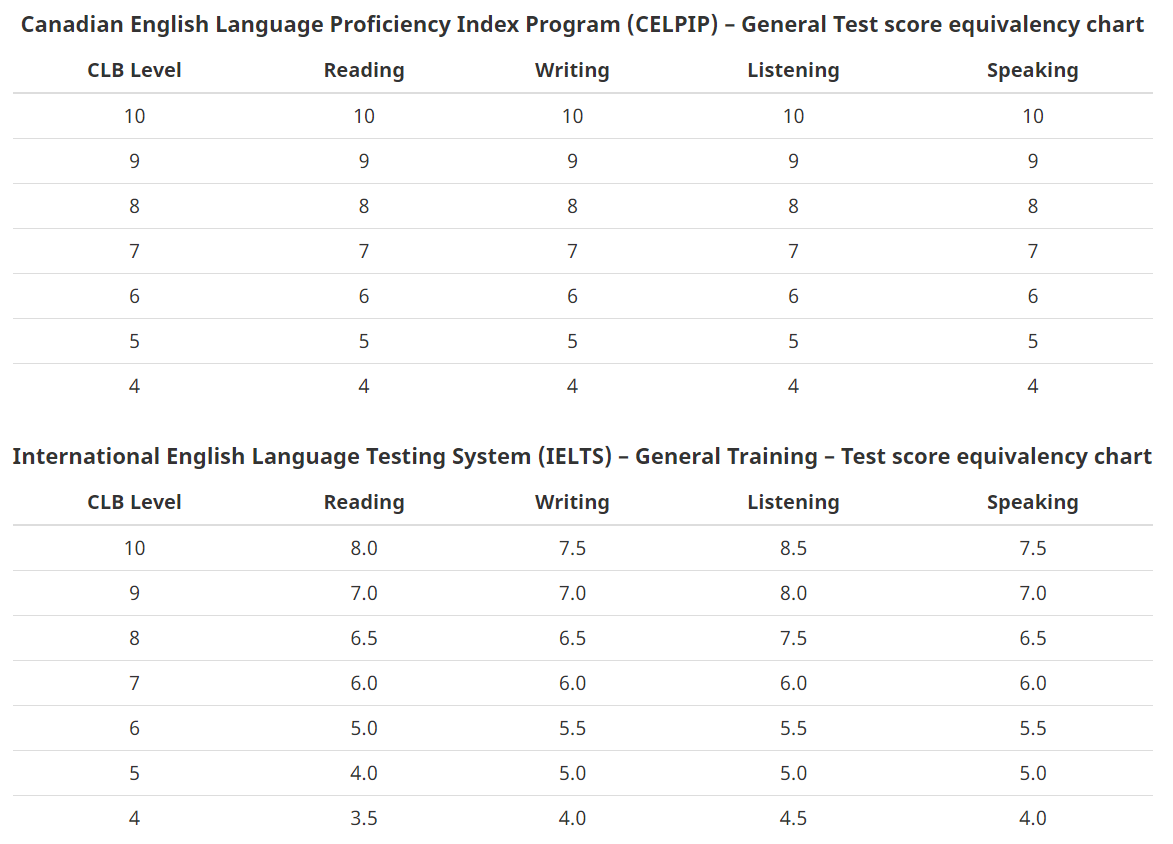Click CELPIP Writing score for CLB 9
This screenshot has width=1173, height=844.
pyautogui.click(x=572, y=162)
